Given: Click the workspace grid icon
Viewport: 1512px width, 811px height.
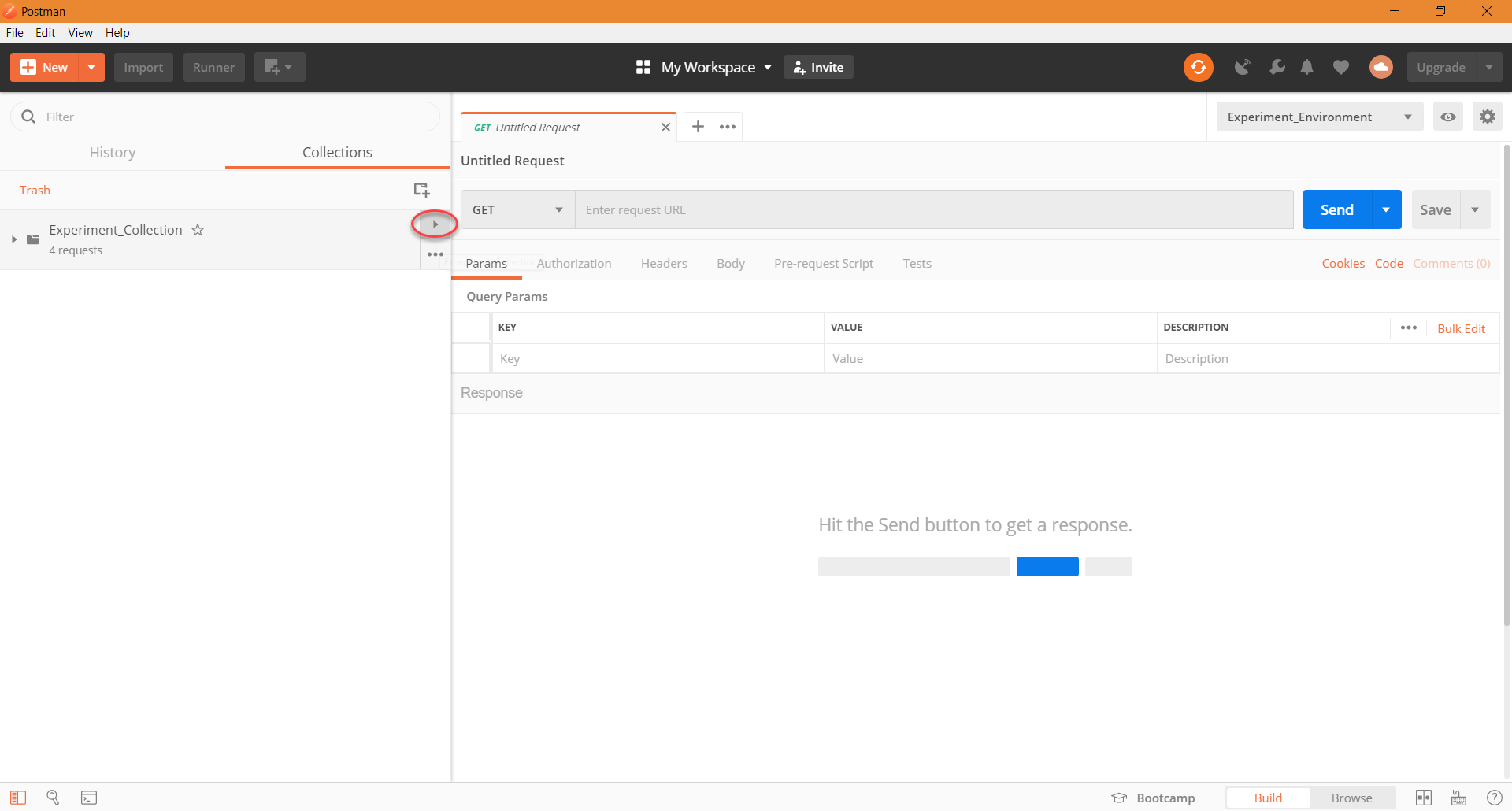Looking at the screenshot, I should pyautogui.click(x=643, y=67).
